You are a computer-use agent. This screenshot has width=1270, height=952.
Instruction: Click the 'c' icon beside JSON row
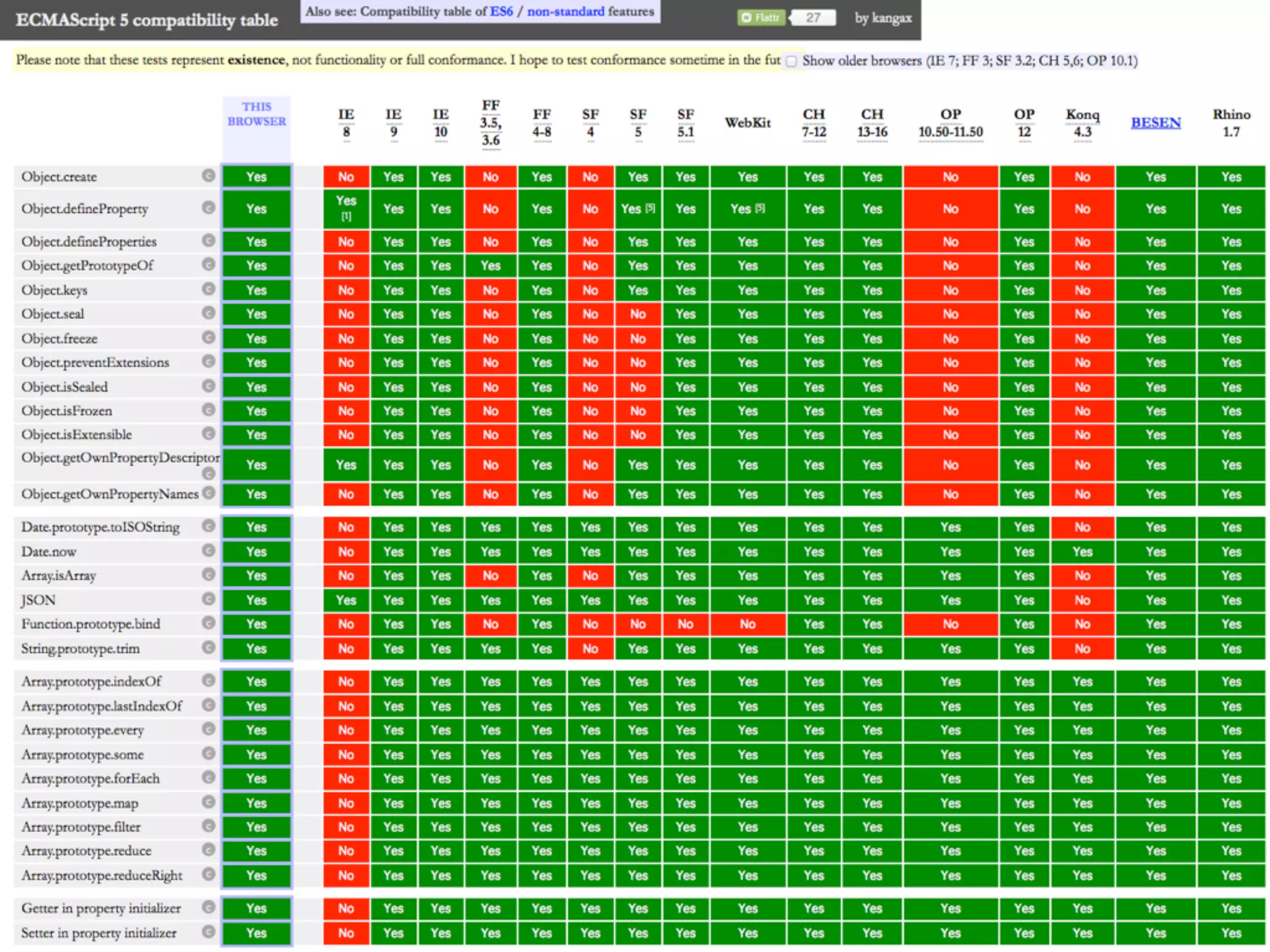click(x=208, y=599)
